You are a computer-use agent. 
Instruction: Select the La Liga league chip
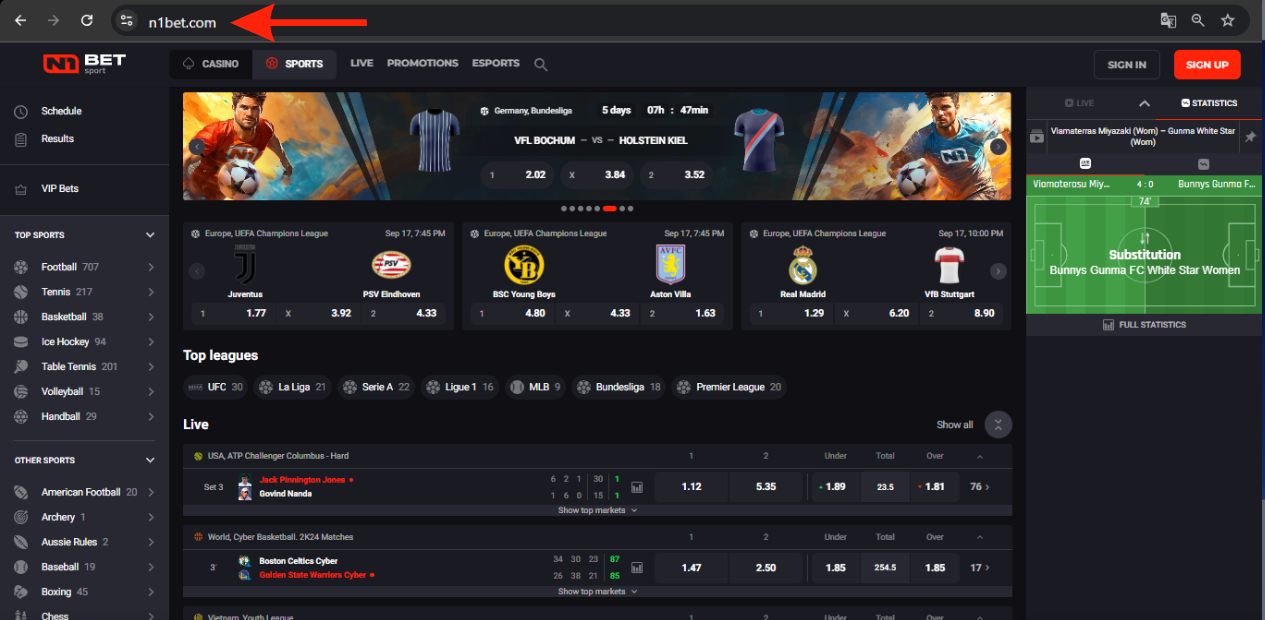293,387
